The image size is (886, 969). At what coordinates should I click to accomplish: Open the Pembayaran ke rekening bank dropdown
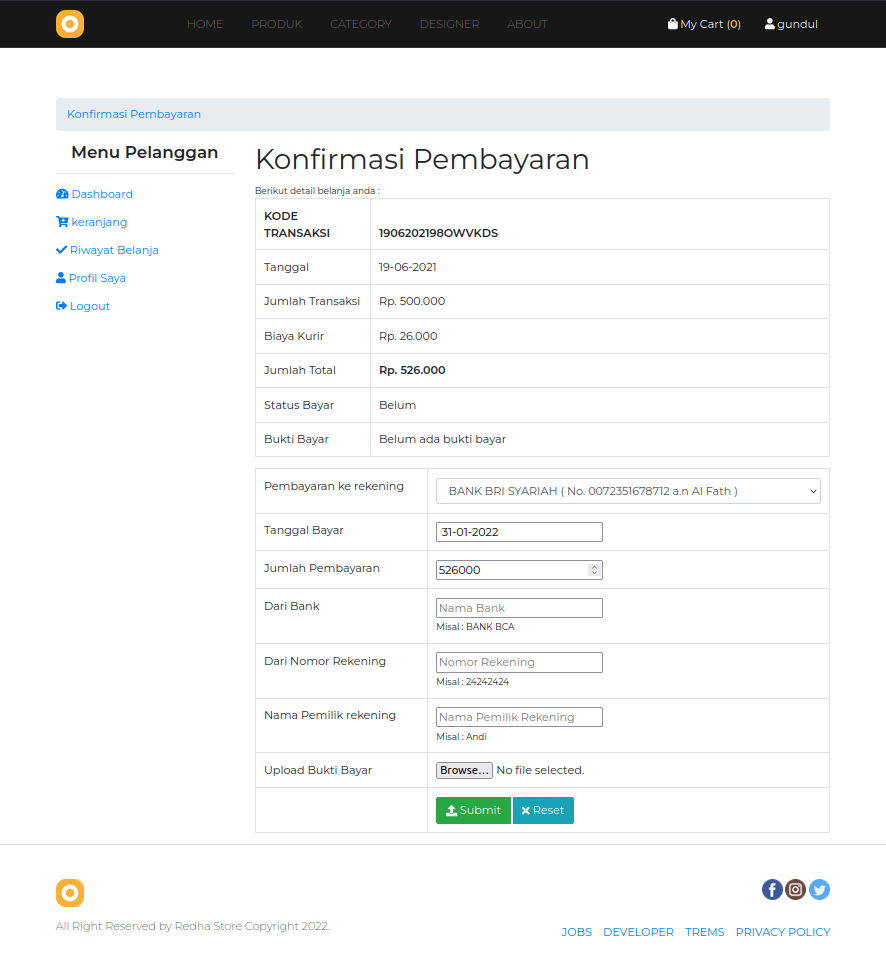tap(627, 490)
